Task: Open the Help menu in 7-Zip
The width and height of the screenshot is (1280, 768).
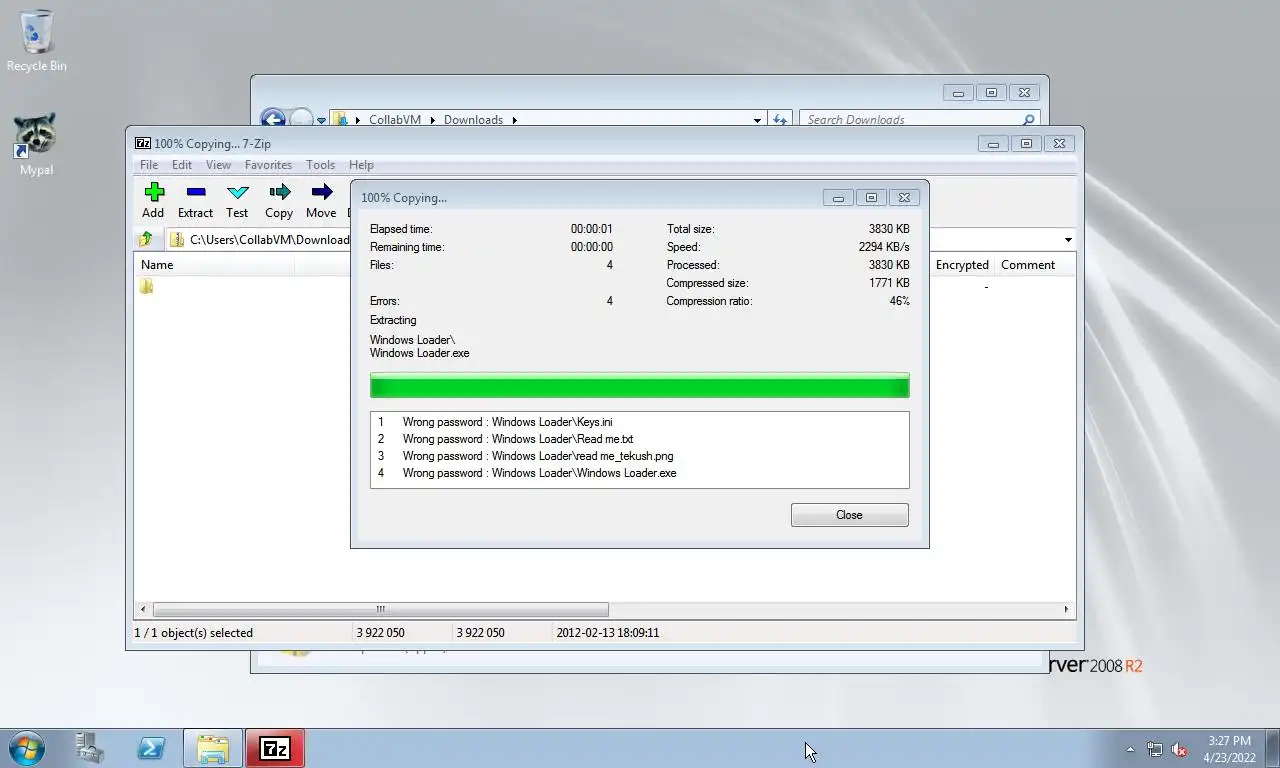Action: click(x=361, y=165)
